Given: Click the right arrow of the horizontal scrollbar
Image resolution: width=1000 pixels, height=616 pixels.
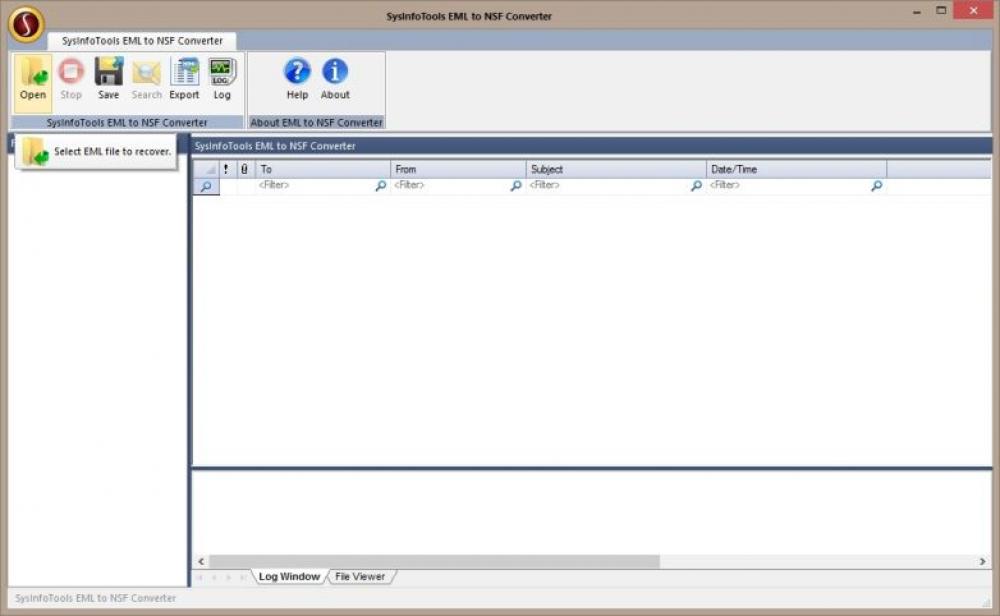Looking at the screenshot, I should (983, 561).
